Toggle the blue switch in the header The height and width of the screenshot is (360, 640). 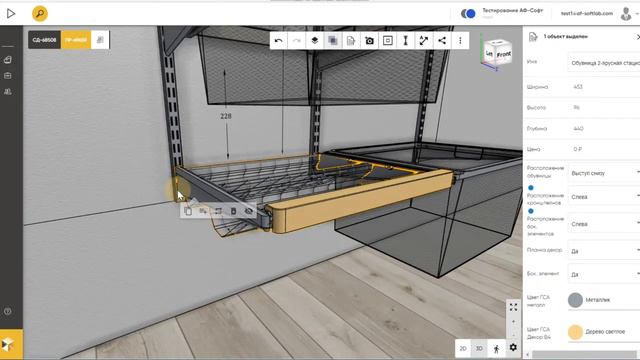(468, 13)
